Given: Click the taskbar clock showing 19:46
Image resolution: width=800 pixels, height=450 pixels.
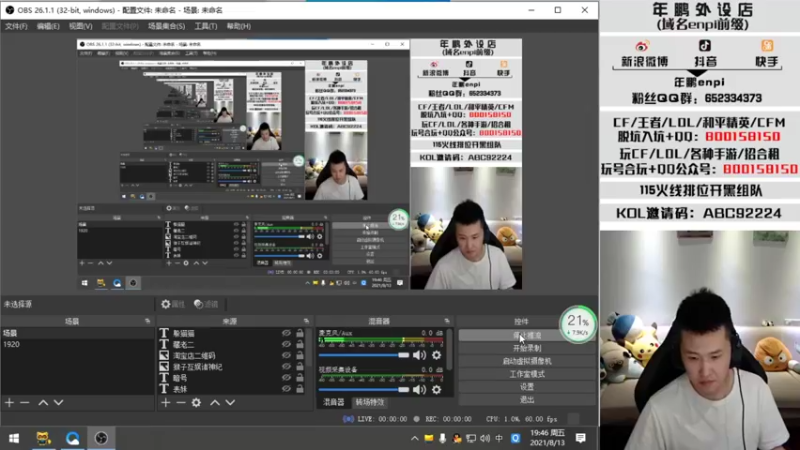Looking at the screenshot, I should pos(546,438).
